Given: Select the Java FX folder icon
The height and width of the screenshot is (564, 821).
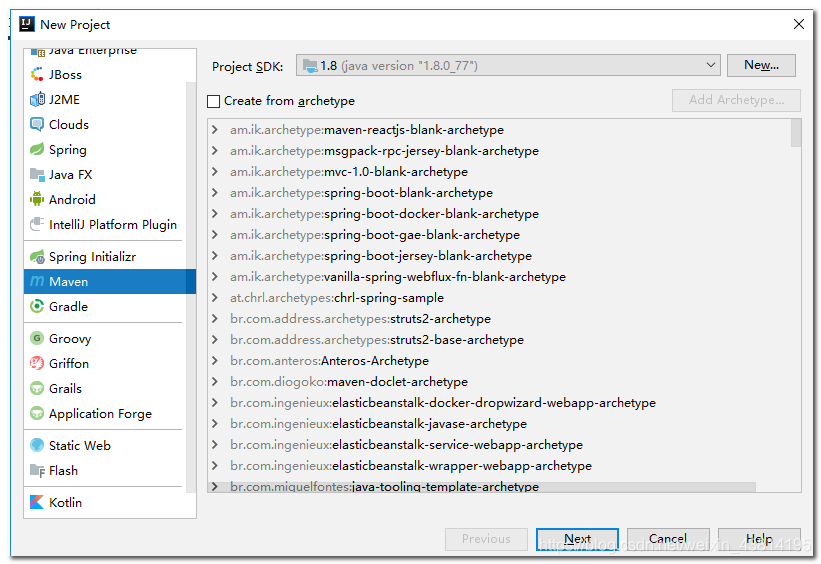Looking at the screenshot, I should coord(37,174).
